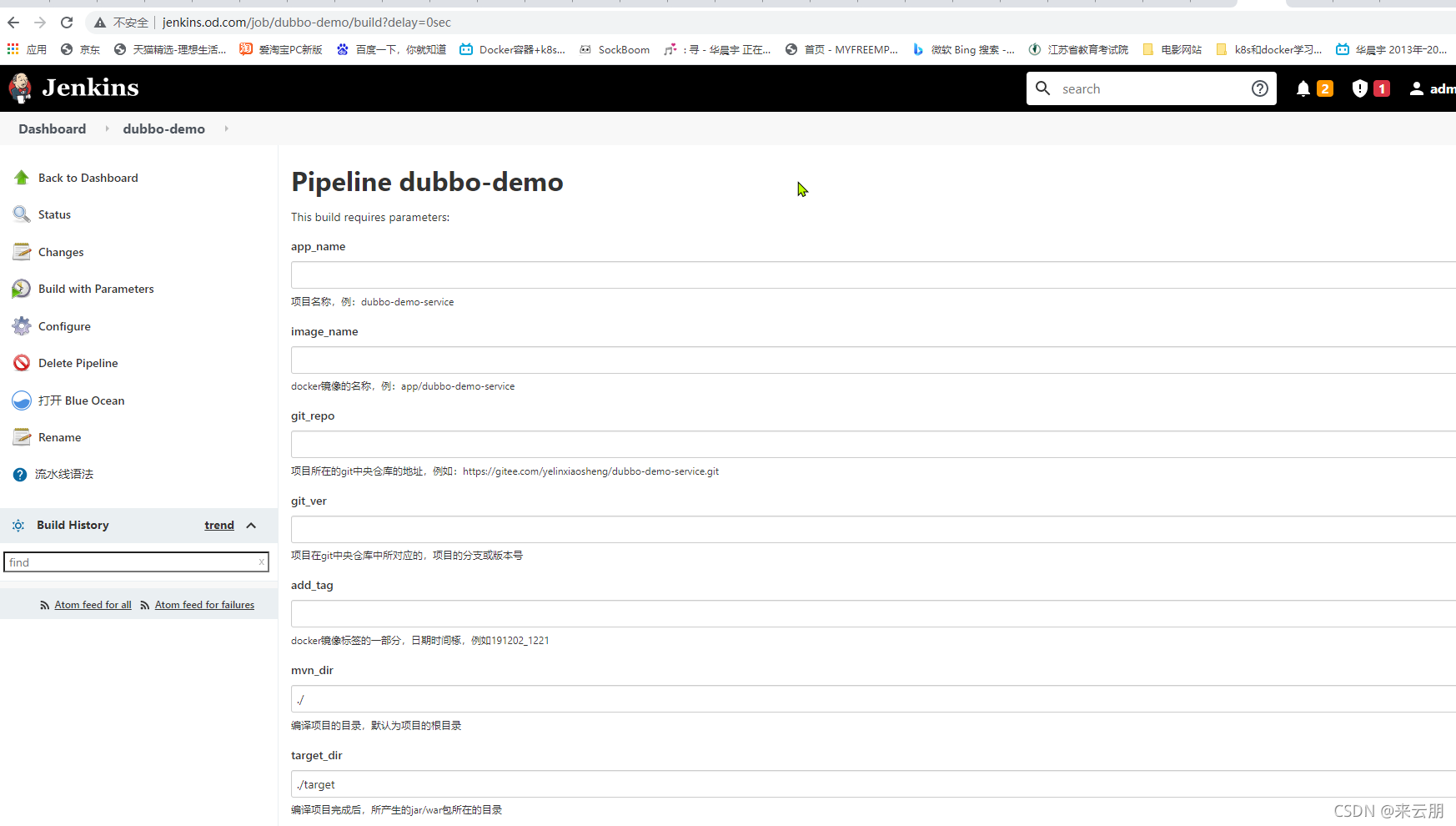Viewport: 1456px width, 826px height.
Task: Click the search magnifier icon
Action: coord(1042,88)
